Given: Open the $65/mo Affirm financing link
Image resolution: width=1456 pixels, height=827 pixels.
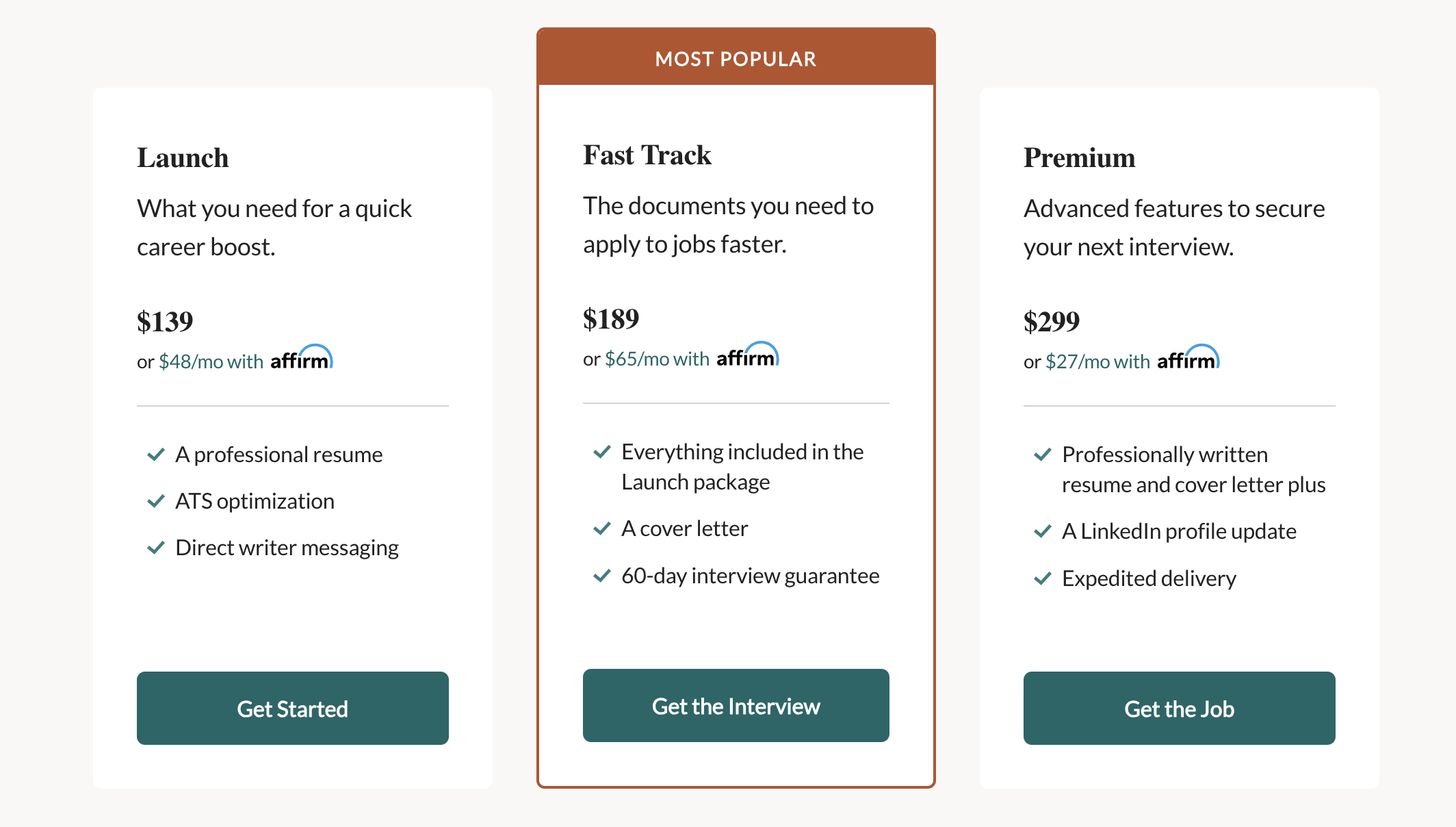Looking at the screenshot, I should 657,359.
